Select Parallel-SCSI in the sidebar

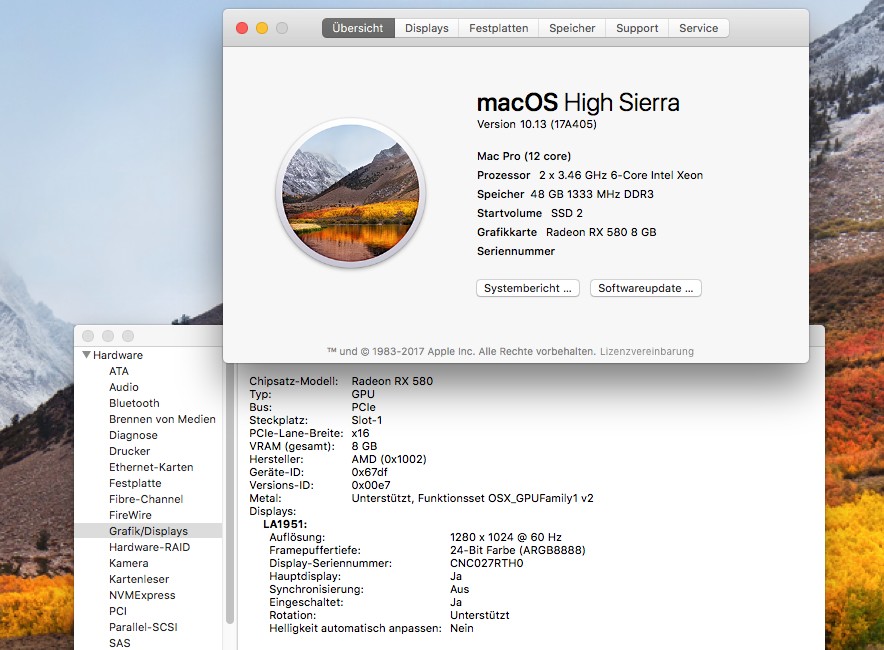click(143, 627)
